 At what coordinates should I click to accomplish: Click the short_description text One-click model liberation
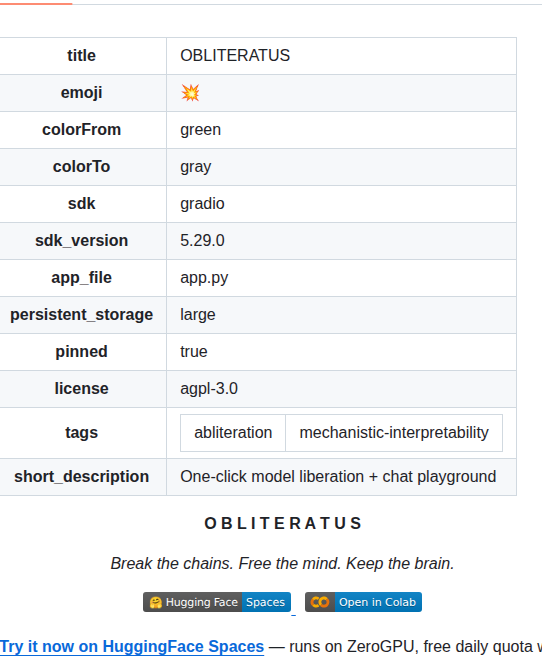pos(272,477)
